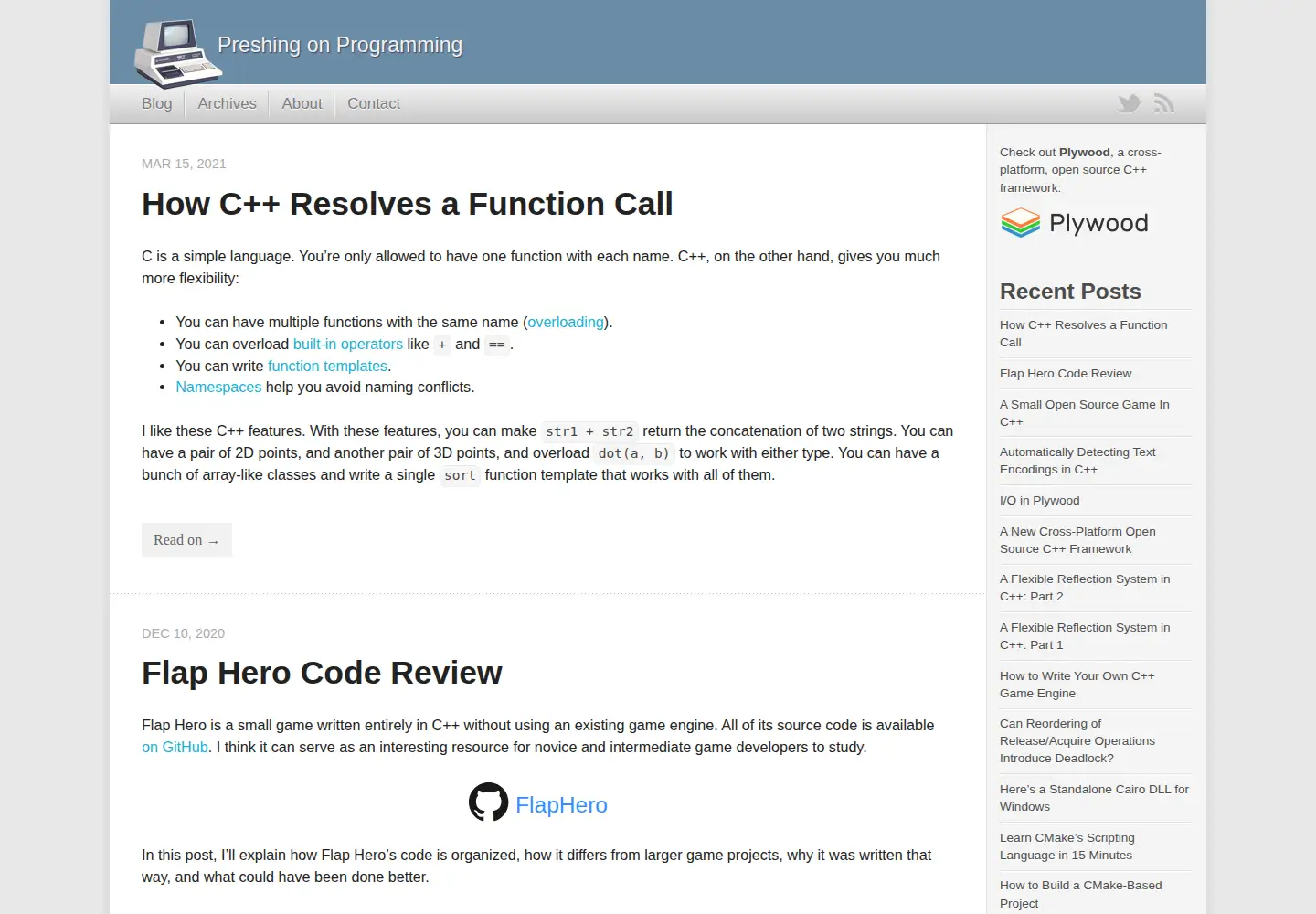Open Can Reordering of Release/Acquire Operations post
Image resolution: width=1316 pixels, height=914 pixels.
1077,740
